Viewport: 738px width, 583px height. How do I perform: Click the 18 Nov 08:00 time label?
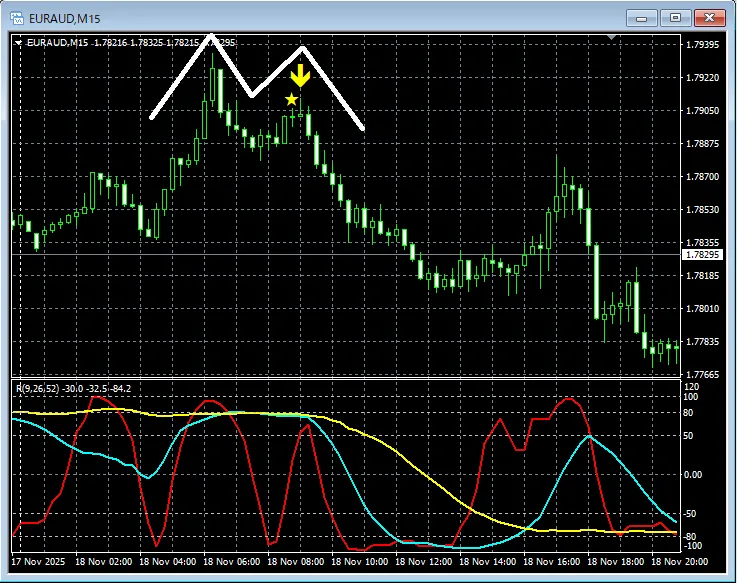(296, 562)
